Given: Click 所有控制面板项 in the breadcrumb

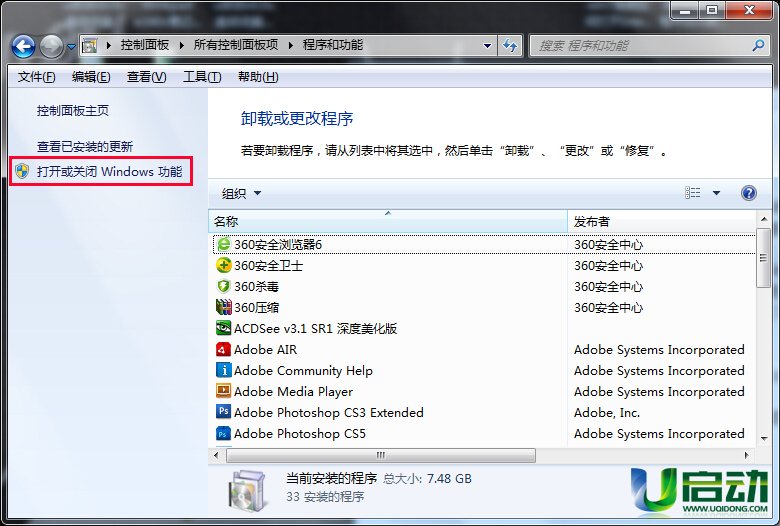Looking at the screenshot, I should pos(236,45).
